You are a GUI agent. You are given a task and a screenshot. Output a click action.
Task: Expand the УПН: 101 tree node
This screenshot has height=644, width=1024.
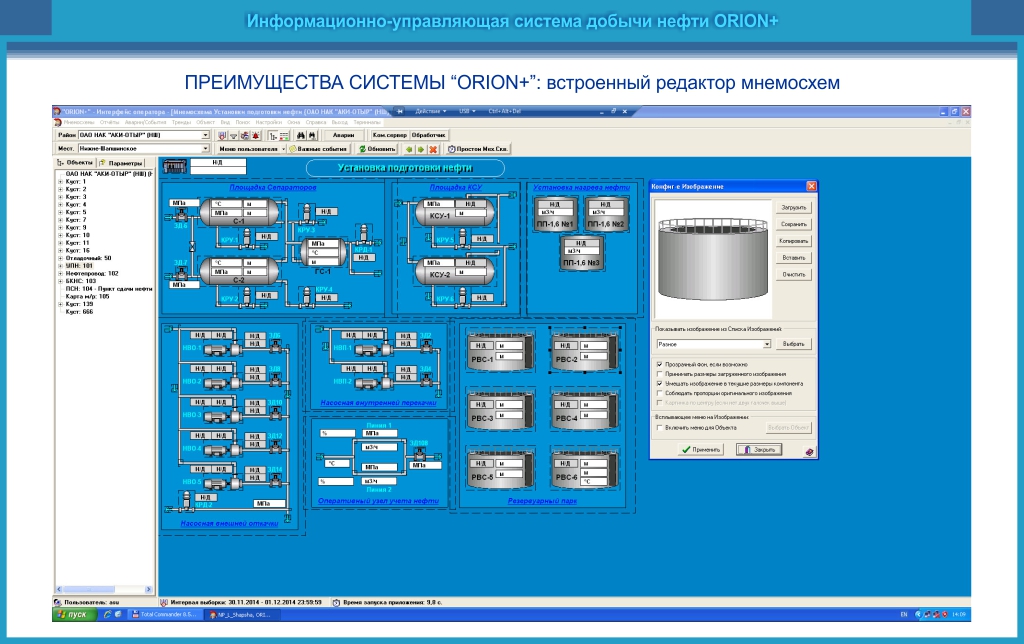60,266
